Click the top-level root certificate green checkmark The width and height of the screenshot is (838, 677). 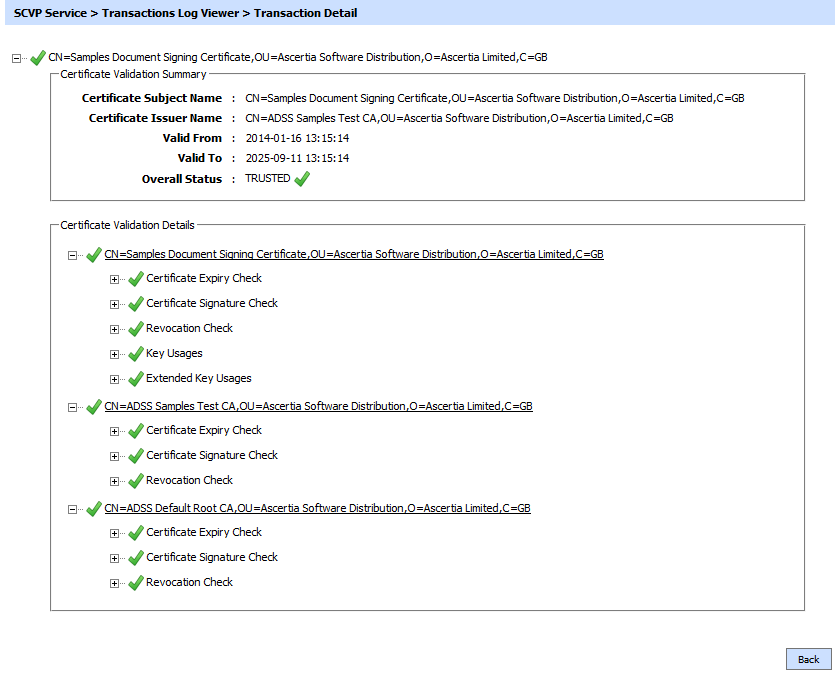tap(39, 57)
